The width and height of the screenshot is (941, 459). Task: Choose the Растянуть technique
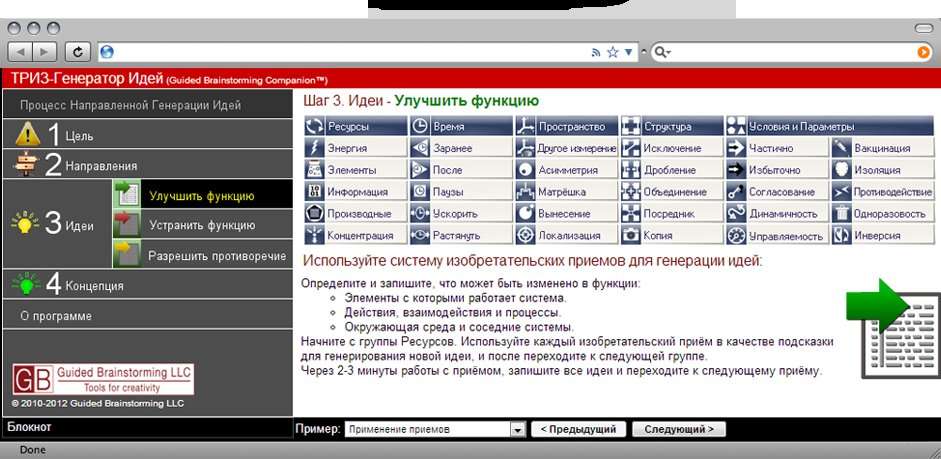[x=461, y=235]
